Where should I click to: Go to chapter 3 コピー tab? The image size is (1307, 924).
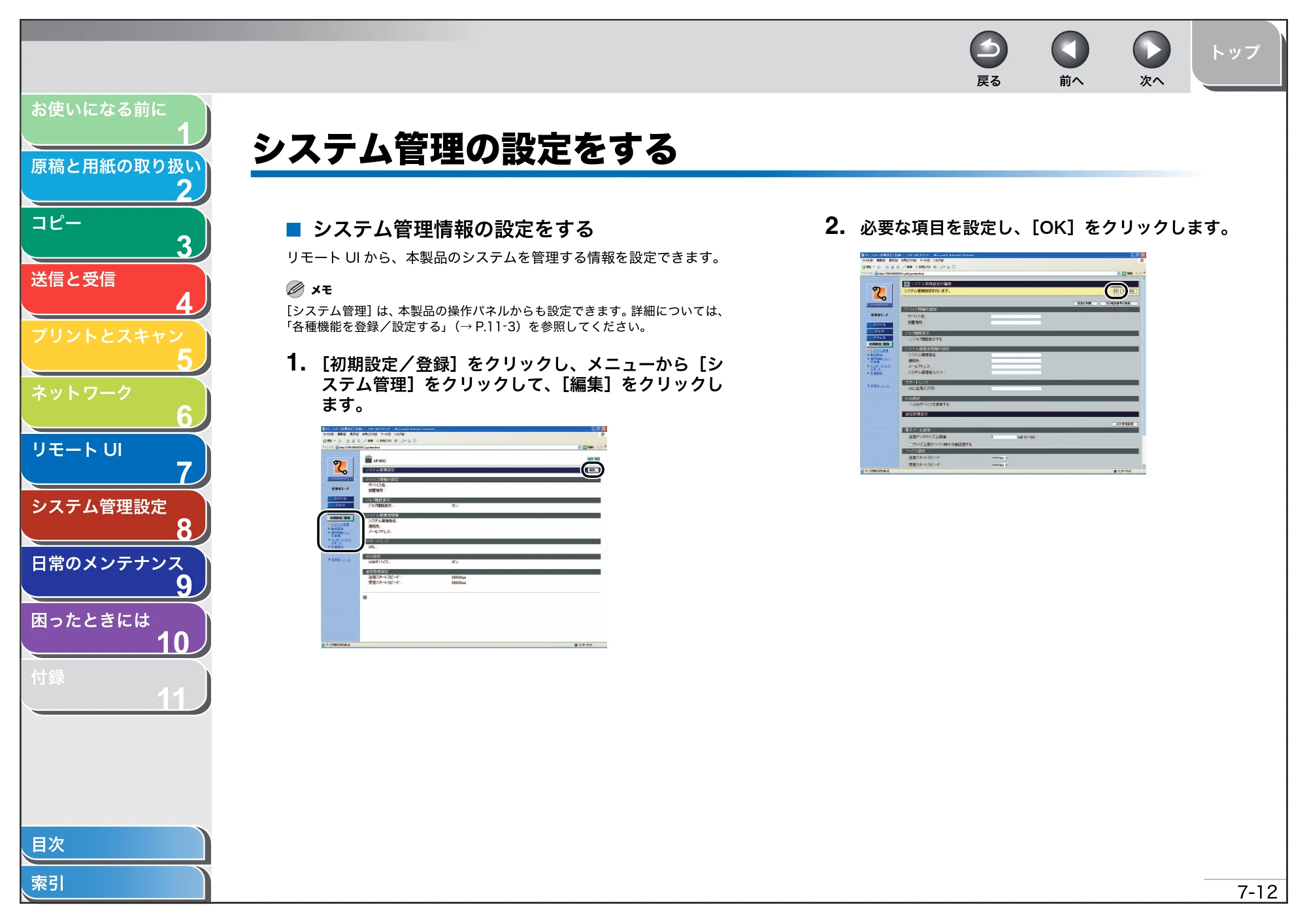click(114, 234)
